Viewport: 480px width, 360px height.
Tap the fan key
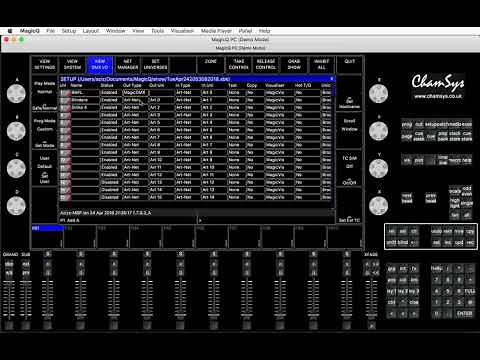455,215
